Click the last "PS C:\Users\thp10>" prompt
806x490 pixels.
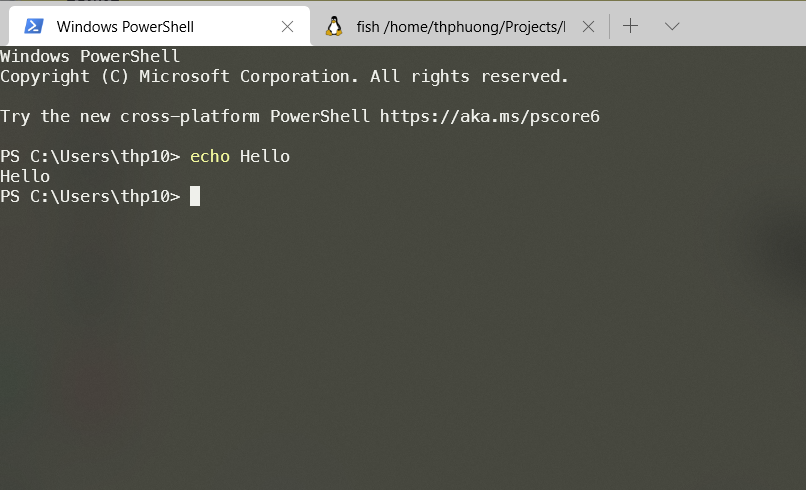90,196
